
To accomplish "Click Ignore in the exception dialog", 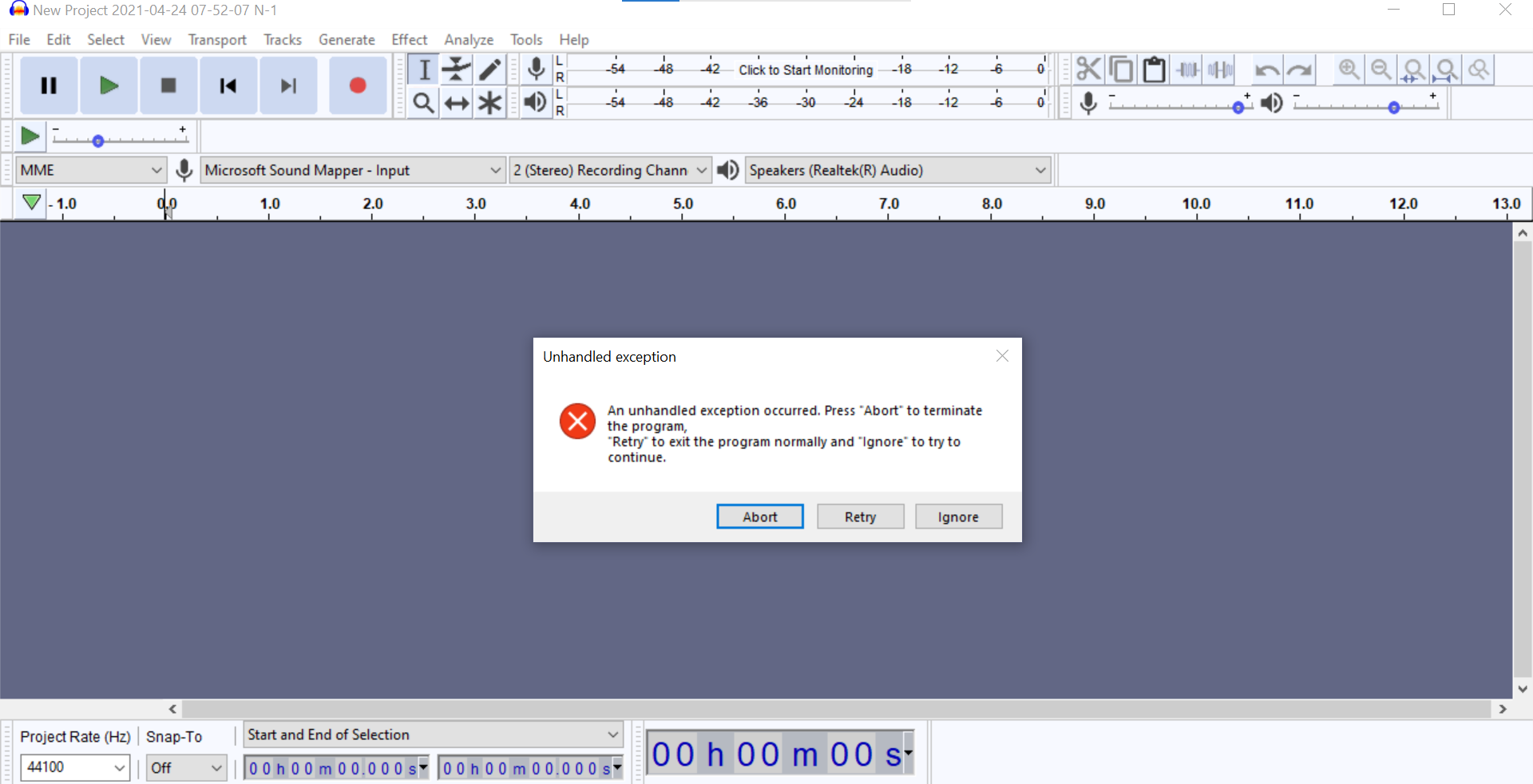I will (958, 517).
